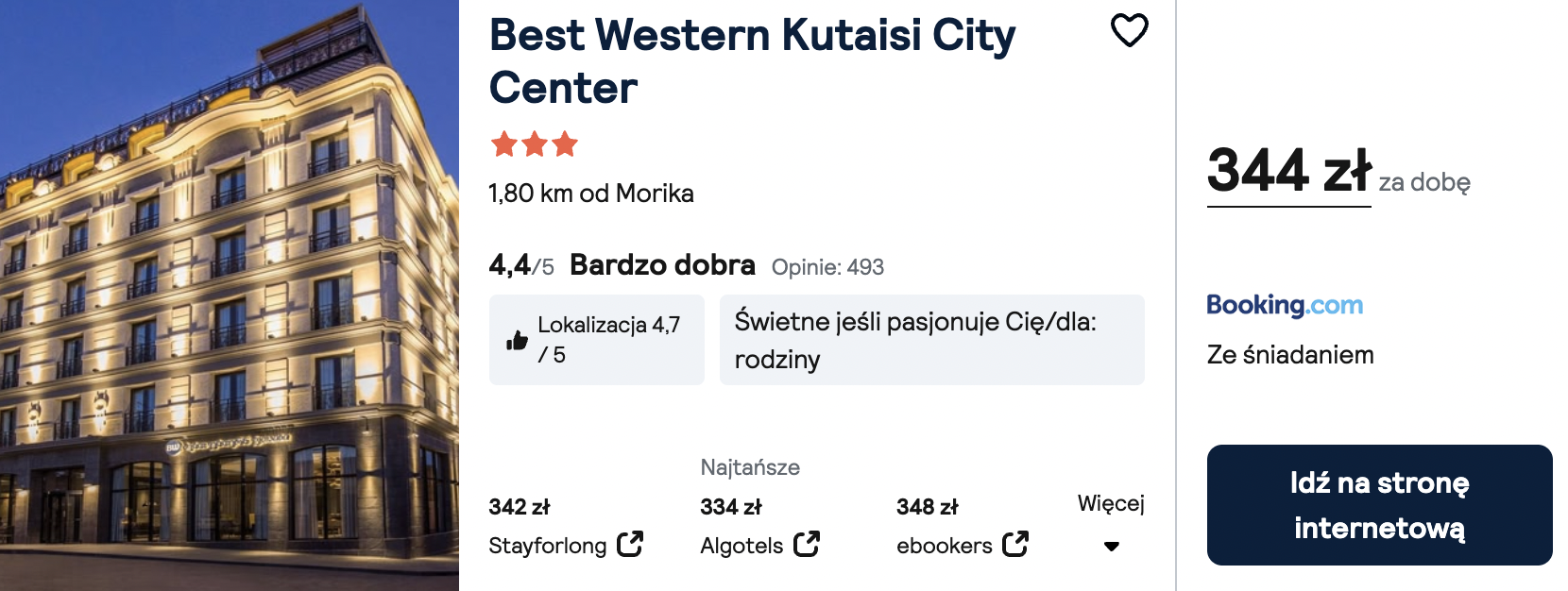Image resolution: width=1568 pixels, height=591 pixels.
Task: Open the ebookers external link icon
Action: point(1015,544)
